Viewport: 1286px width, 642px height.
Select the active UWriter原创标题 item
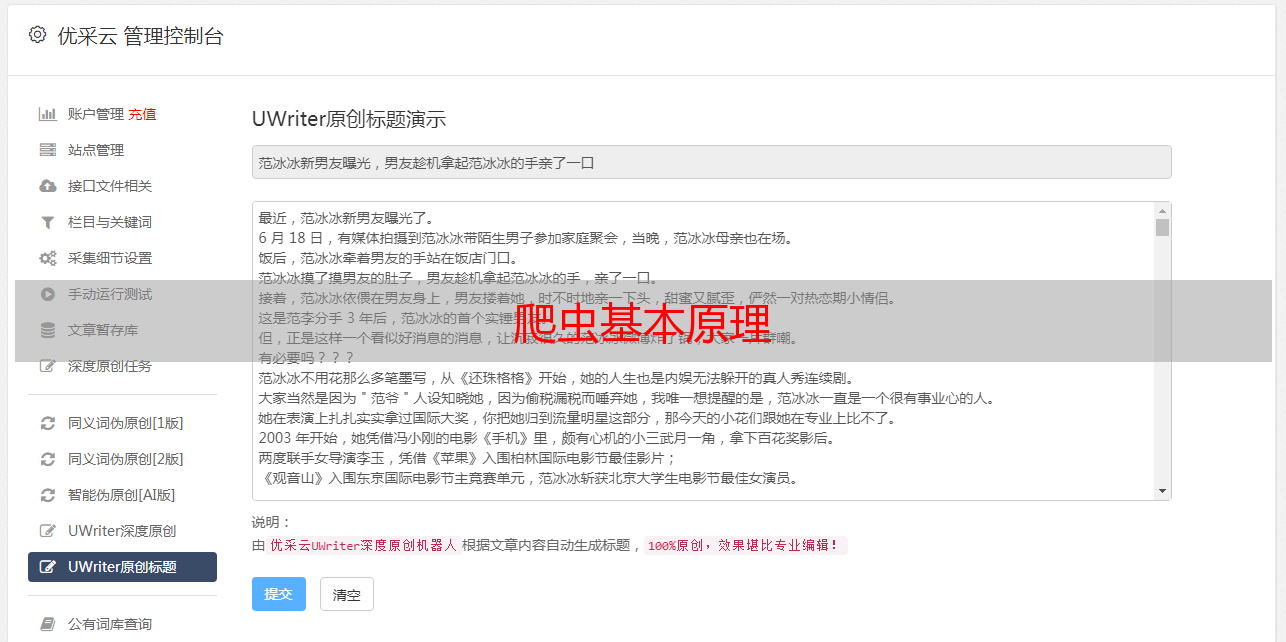[x=122, y=567]
